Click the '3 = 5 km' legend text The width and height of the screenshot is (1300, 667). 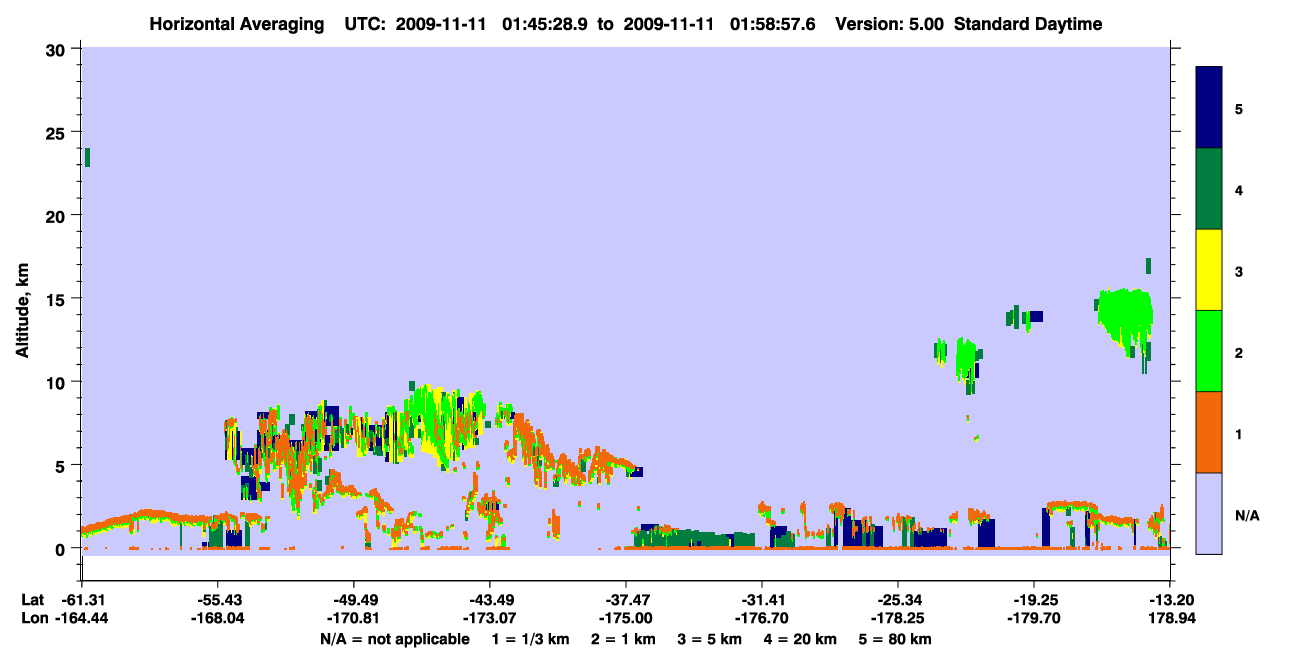coord(710,639)
